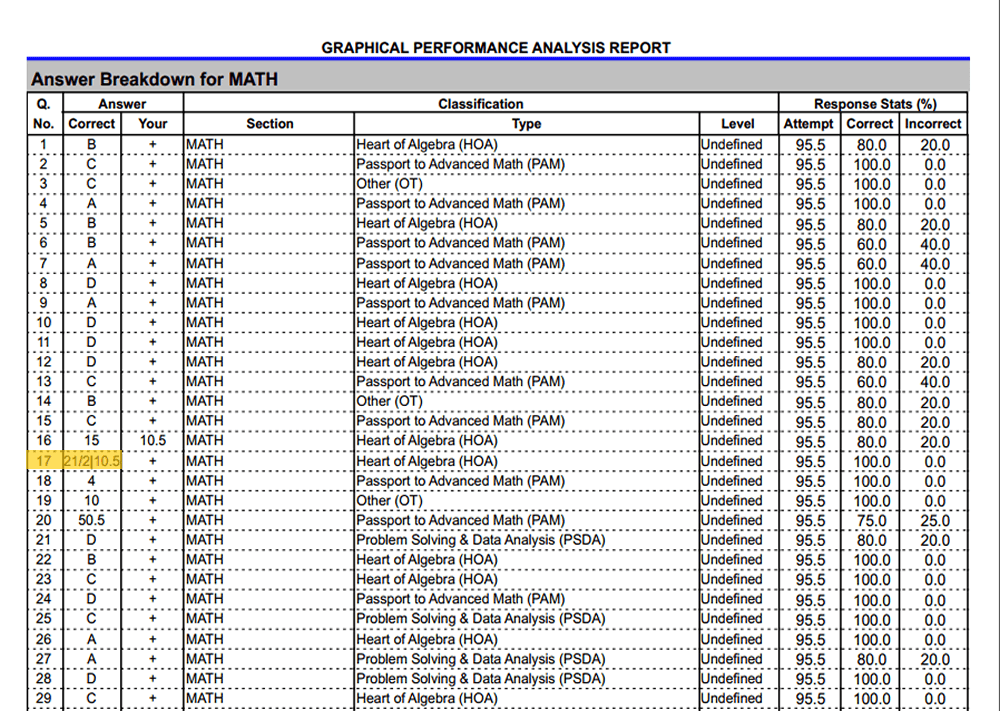Click the "Undefined" level cell for question 10
Screen dimensions: 1000x711
pos(732,323)
